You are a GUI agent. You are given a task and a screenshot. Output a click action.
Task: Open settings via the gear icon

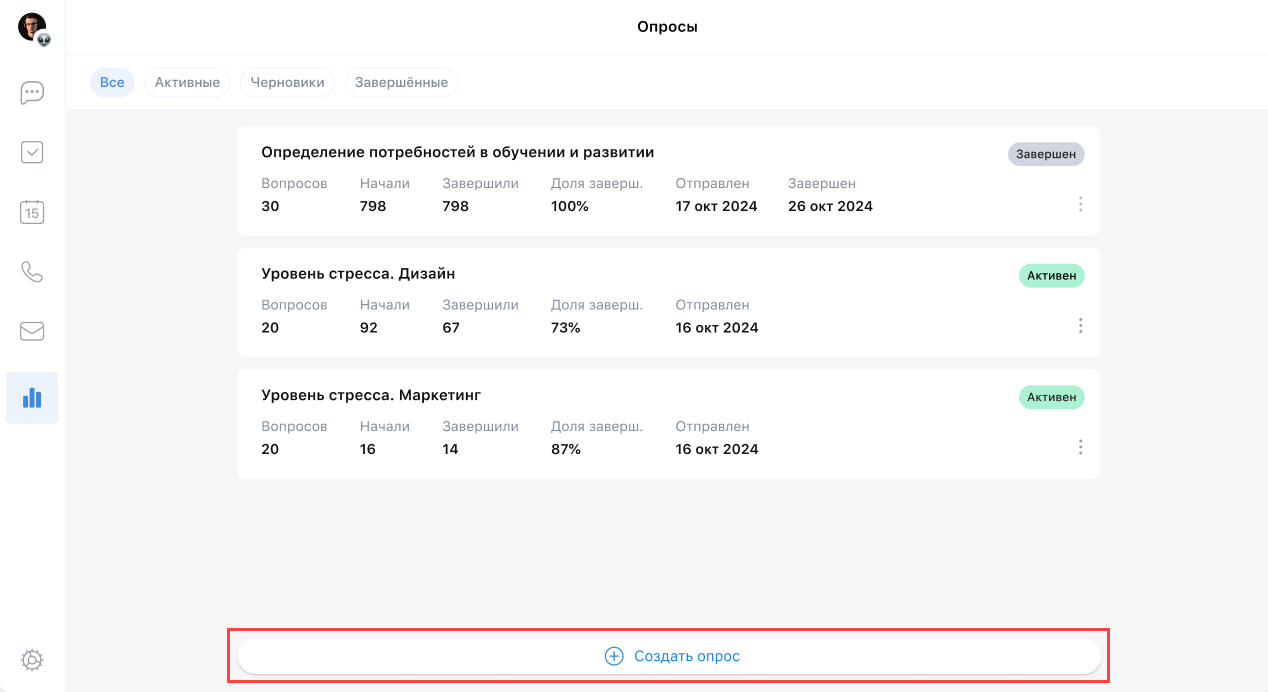32,660
